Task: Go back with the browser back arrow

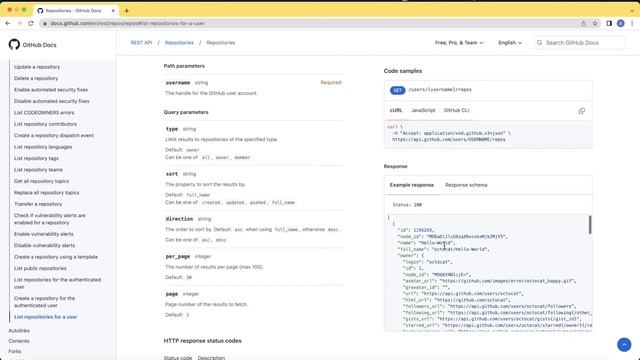Action: (x=8, y=23)
